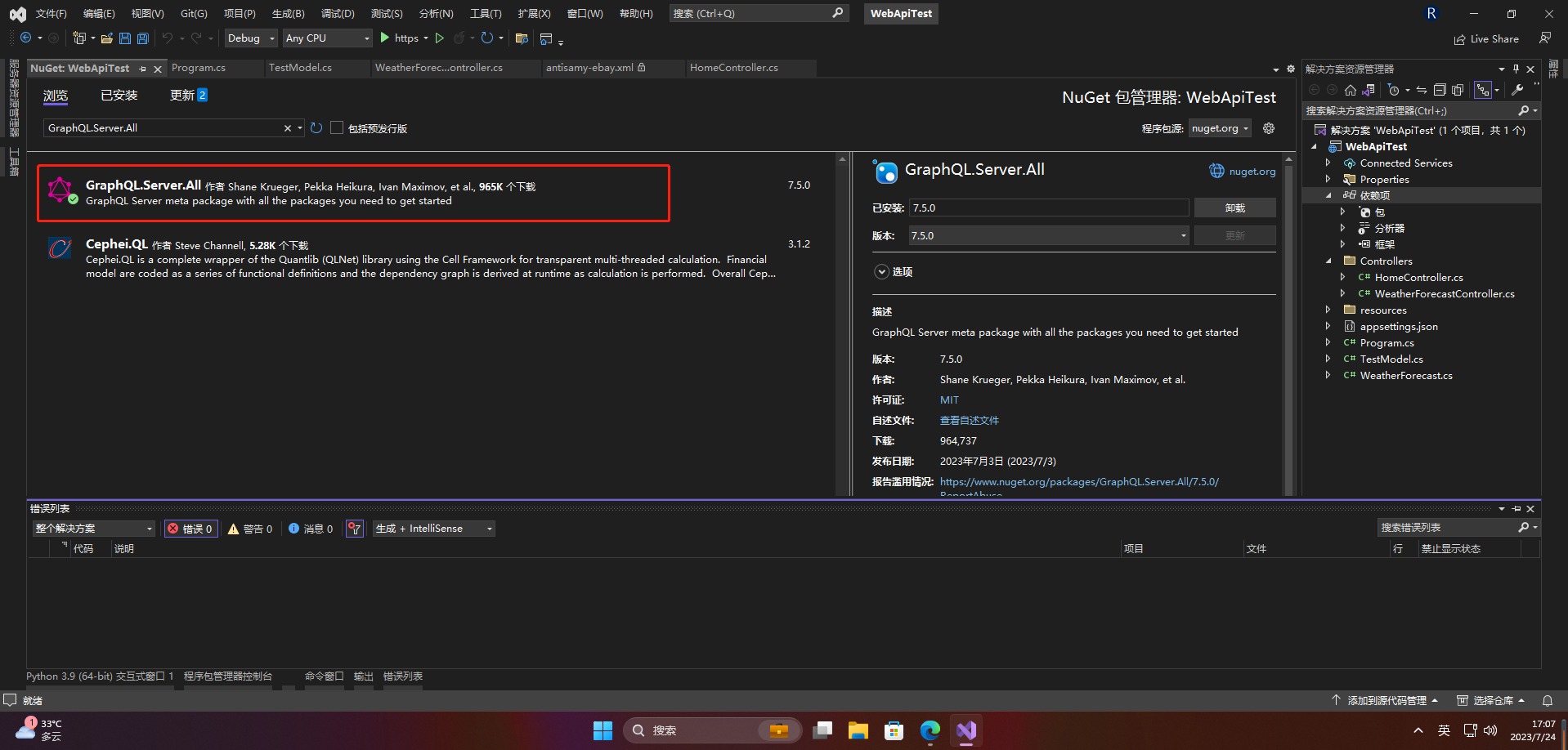This screenshot has height=750, width=1568.
Task: Select the 已安装 Installed tab
Action: 119,96
